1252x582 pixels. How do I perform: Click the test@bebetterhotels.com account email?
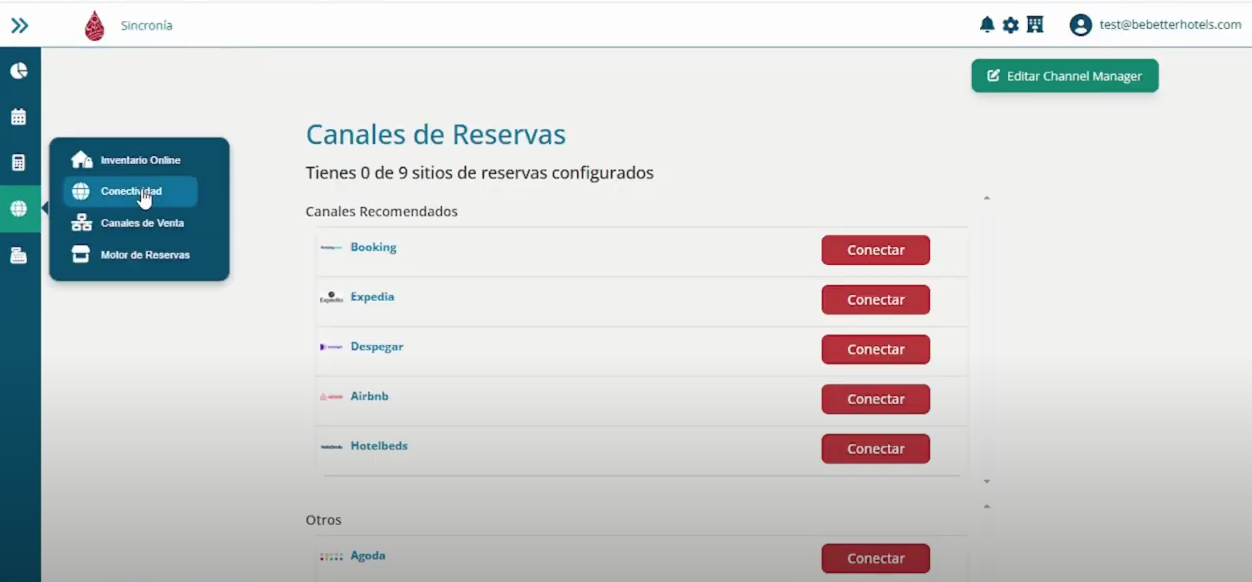coord(1170,25)
